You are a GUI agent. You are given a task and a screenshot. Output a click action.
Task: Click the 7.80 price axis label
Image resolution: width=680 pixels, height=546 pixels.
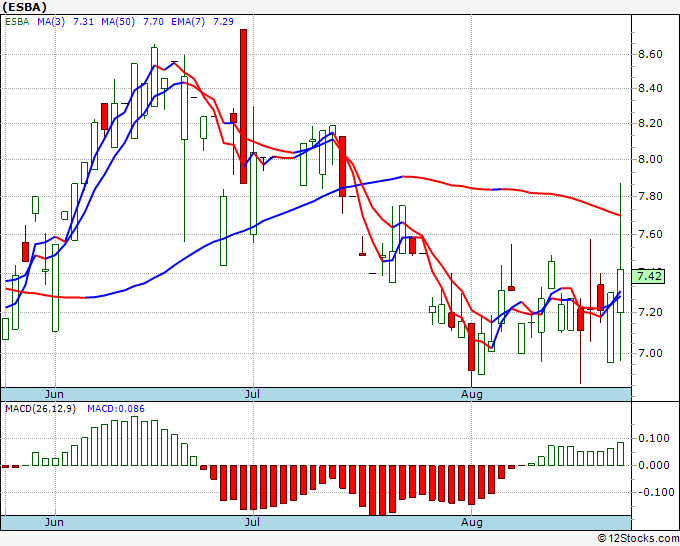point(651,196)
